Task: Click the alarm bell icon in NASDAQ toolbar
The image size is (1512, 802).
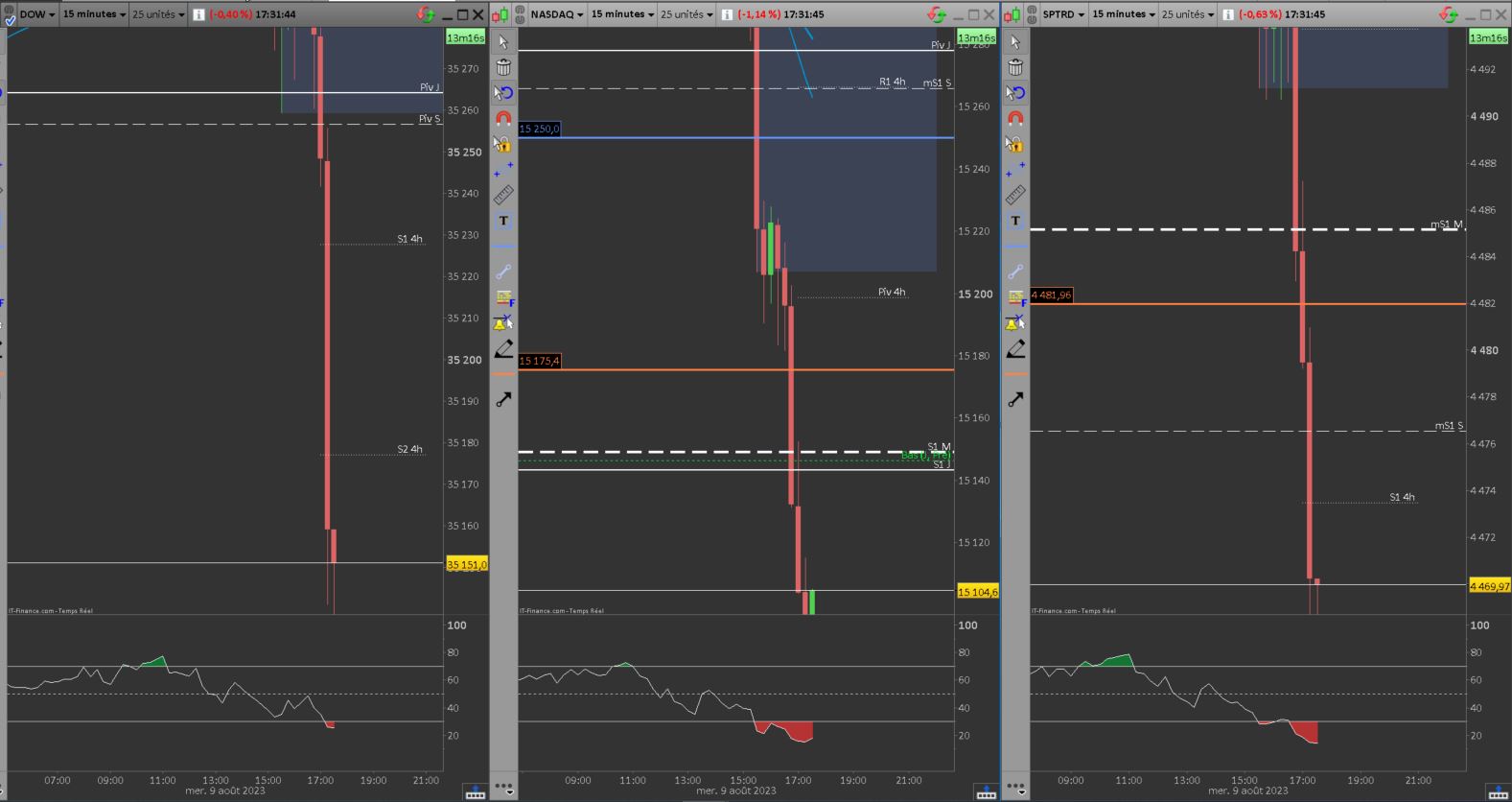Action: pyautogui.click(x=503, y=323)
